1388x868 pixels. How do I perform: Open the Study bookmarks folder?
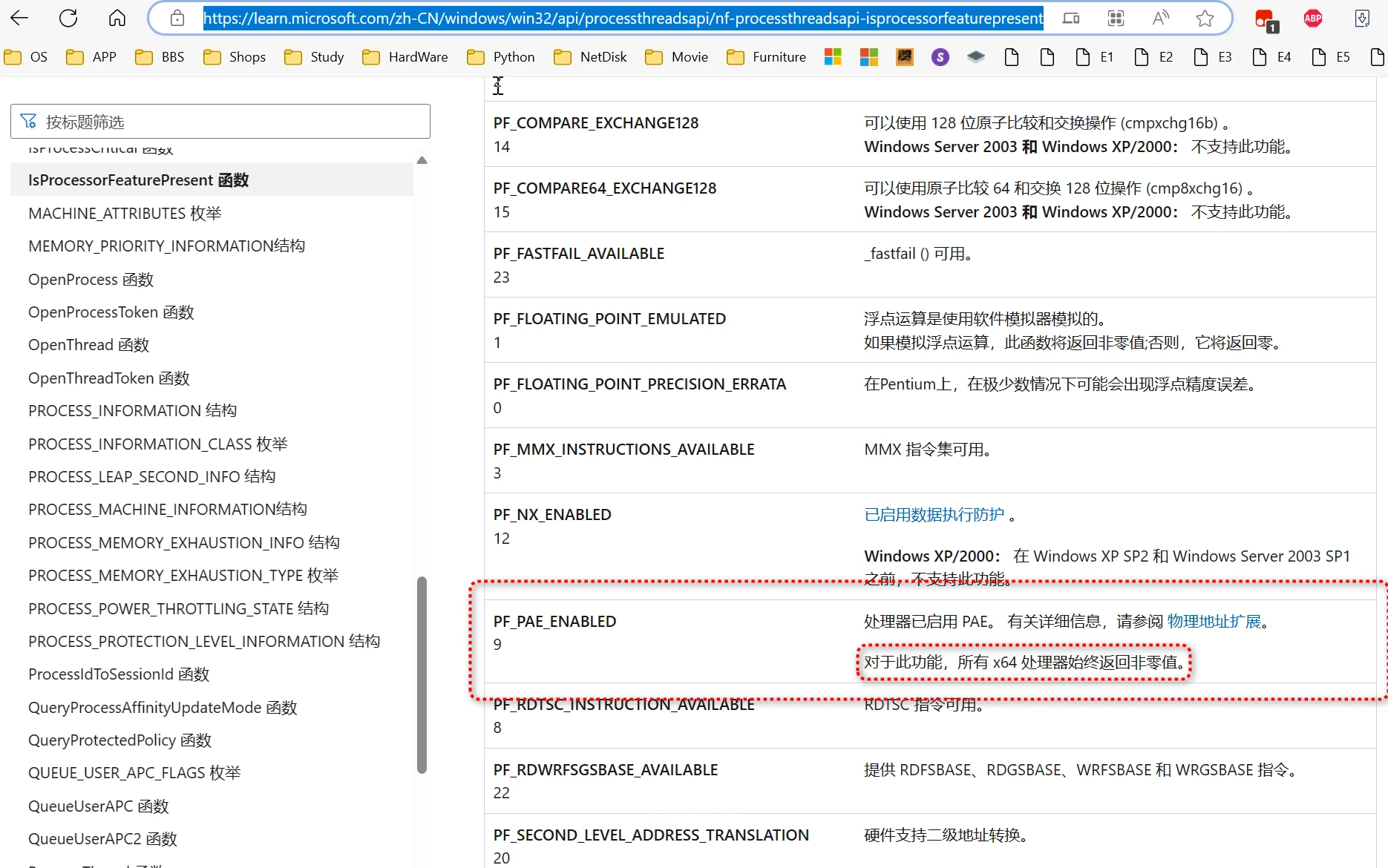coord(314,57)
